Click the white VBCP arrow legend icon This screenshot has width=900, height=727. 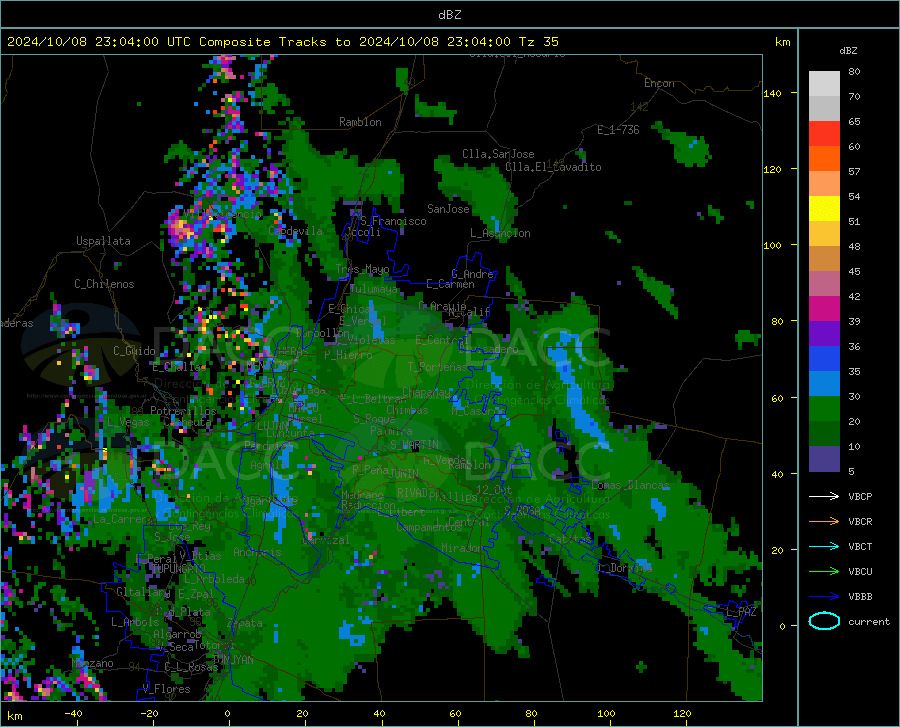coord(824,496)
